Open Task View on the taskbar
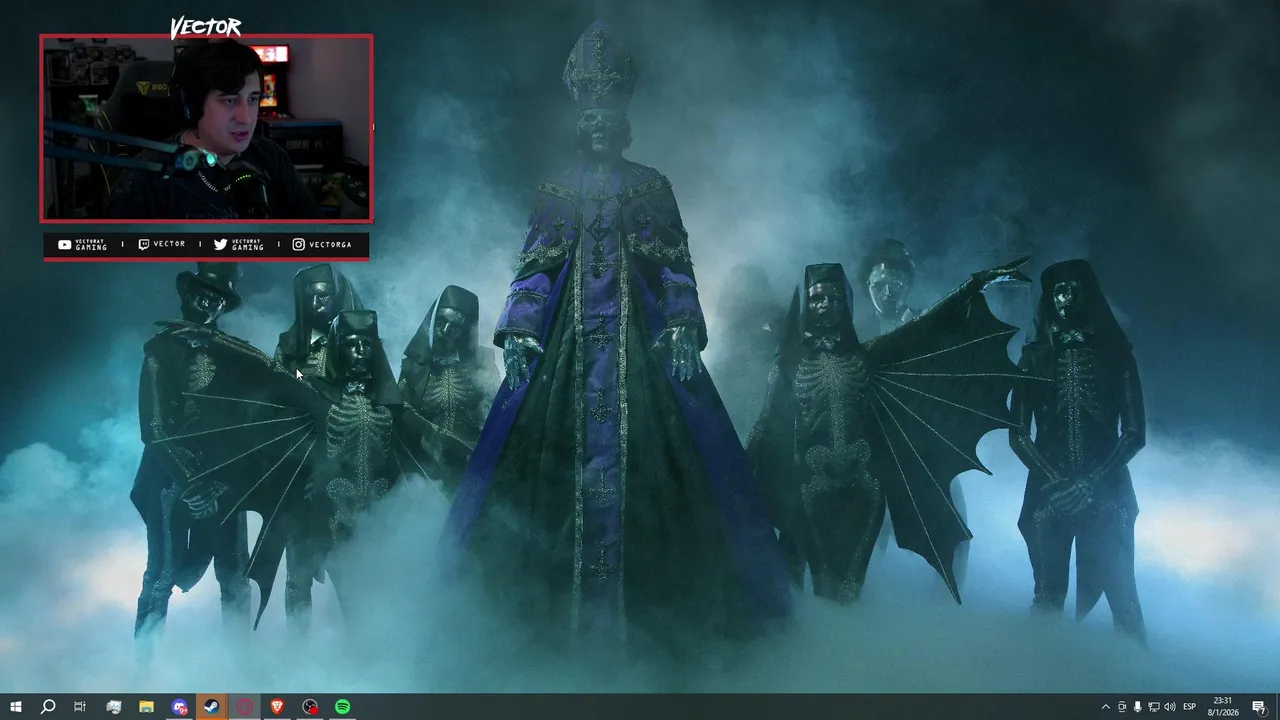Viewport: 1280px width, 720px height. click(x=80, y=707)
